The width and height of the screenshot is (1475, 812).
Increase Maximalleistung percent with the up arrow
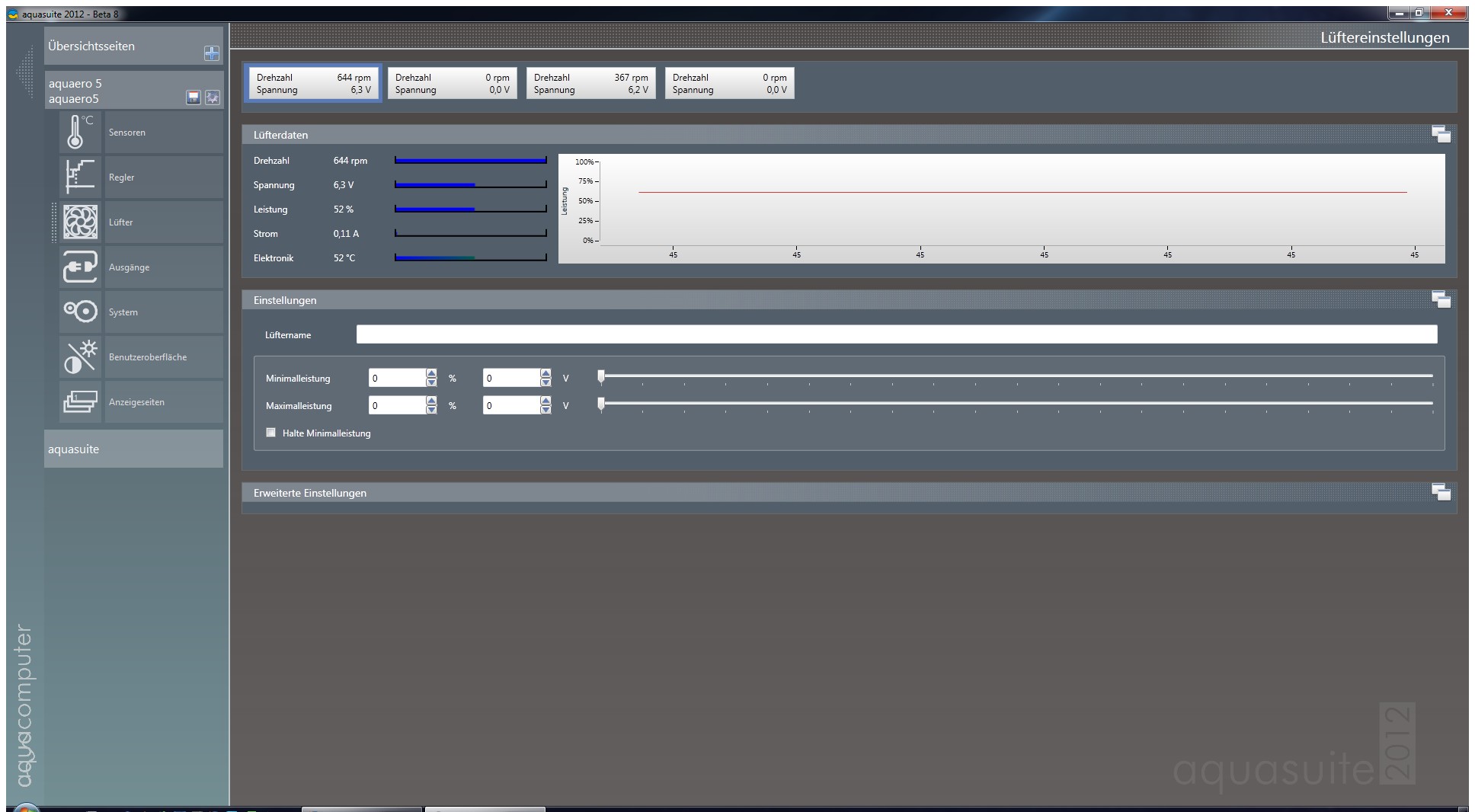tap(431, 401)
